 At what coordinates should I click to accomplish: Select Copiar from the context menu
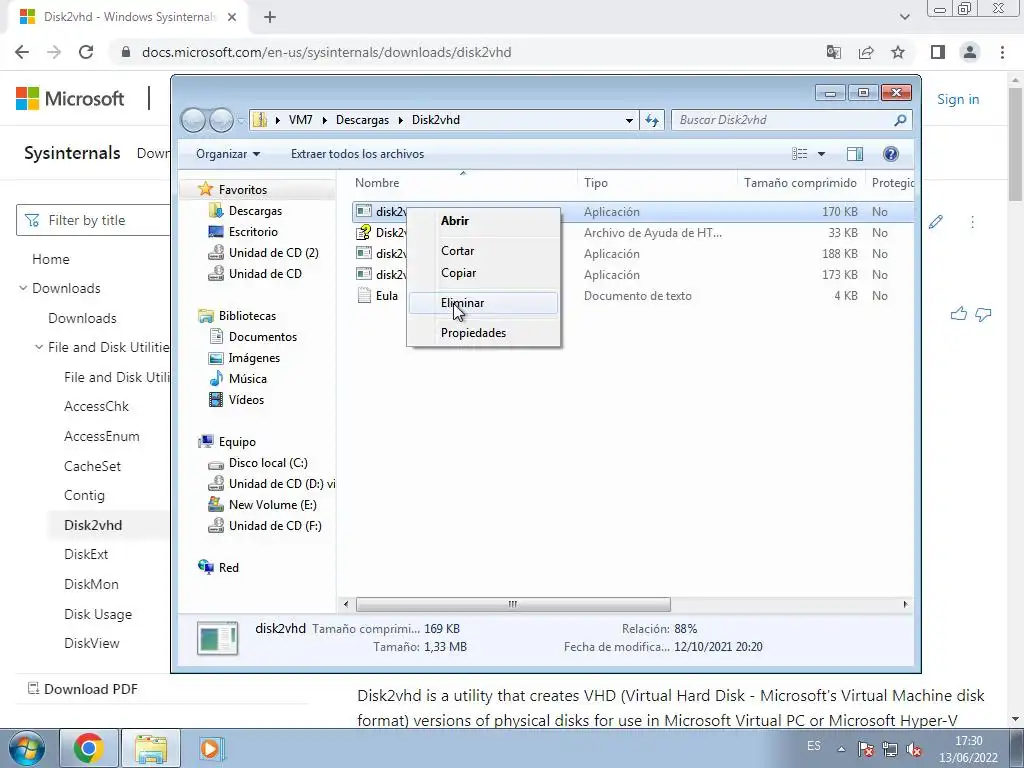(483, 273)
